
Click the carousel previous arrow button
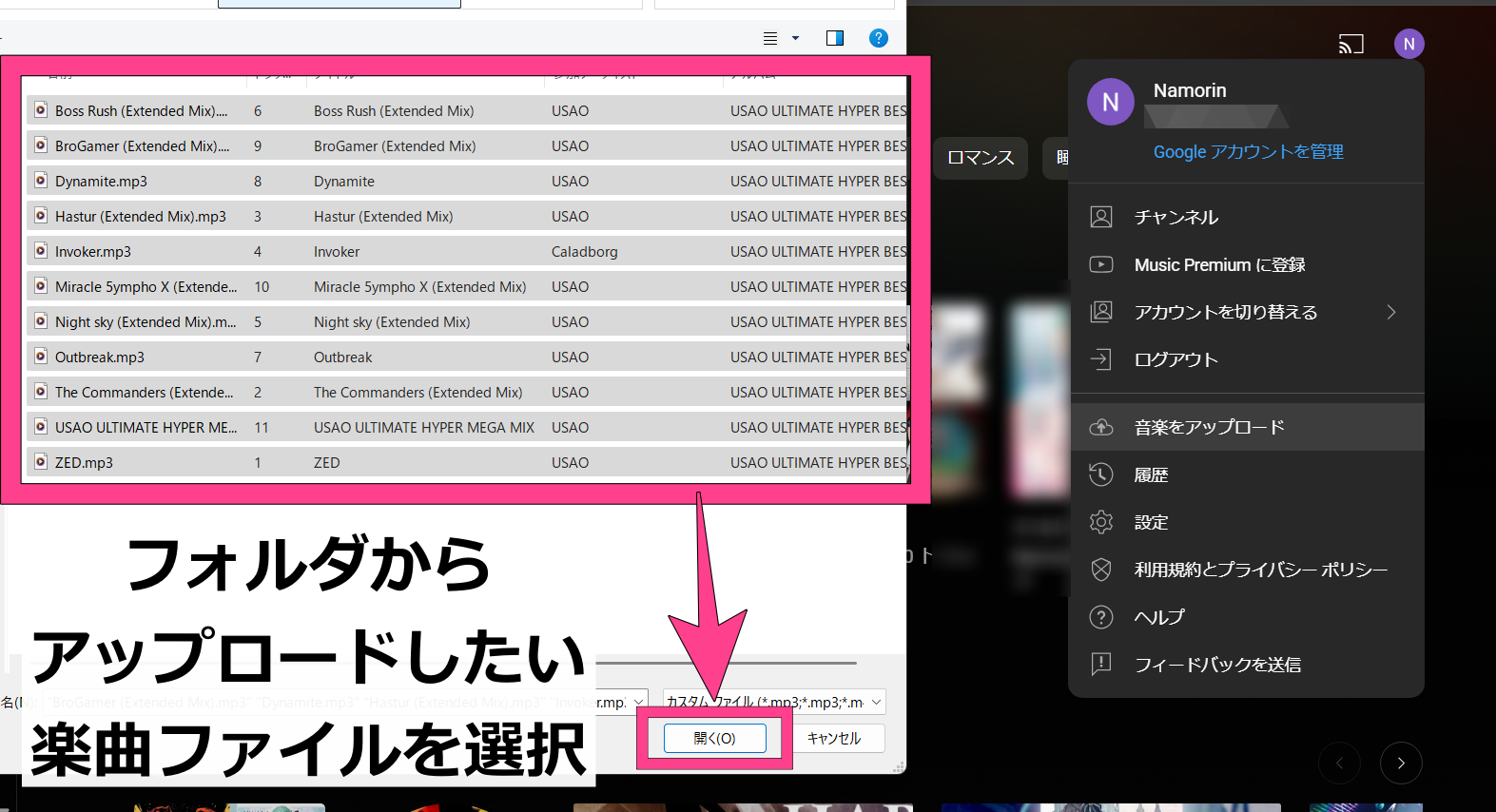pos(1339,763)
